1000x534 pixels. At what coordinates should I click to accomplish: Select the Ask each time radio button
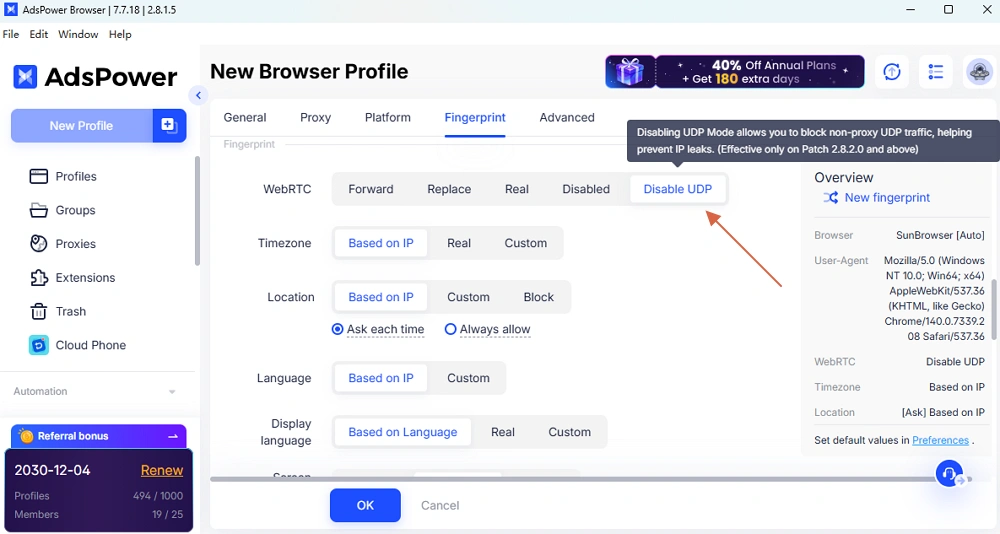coord(338,329)
